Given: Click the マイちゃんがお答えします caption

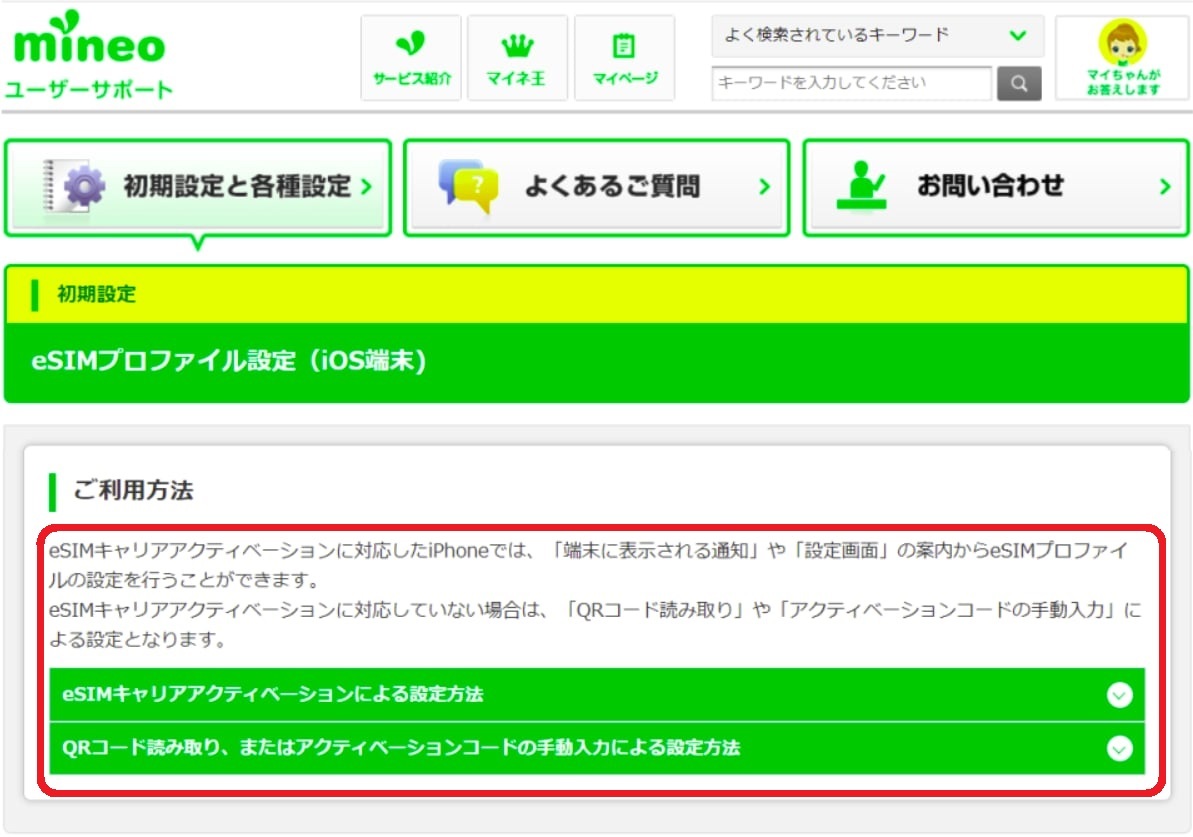Looking at the screenshot, I should tap(1123, 82).
